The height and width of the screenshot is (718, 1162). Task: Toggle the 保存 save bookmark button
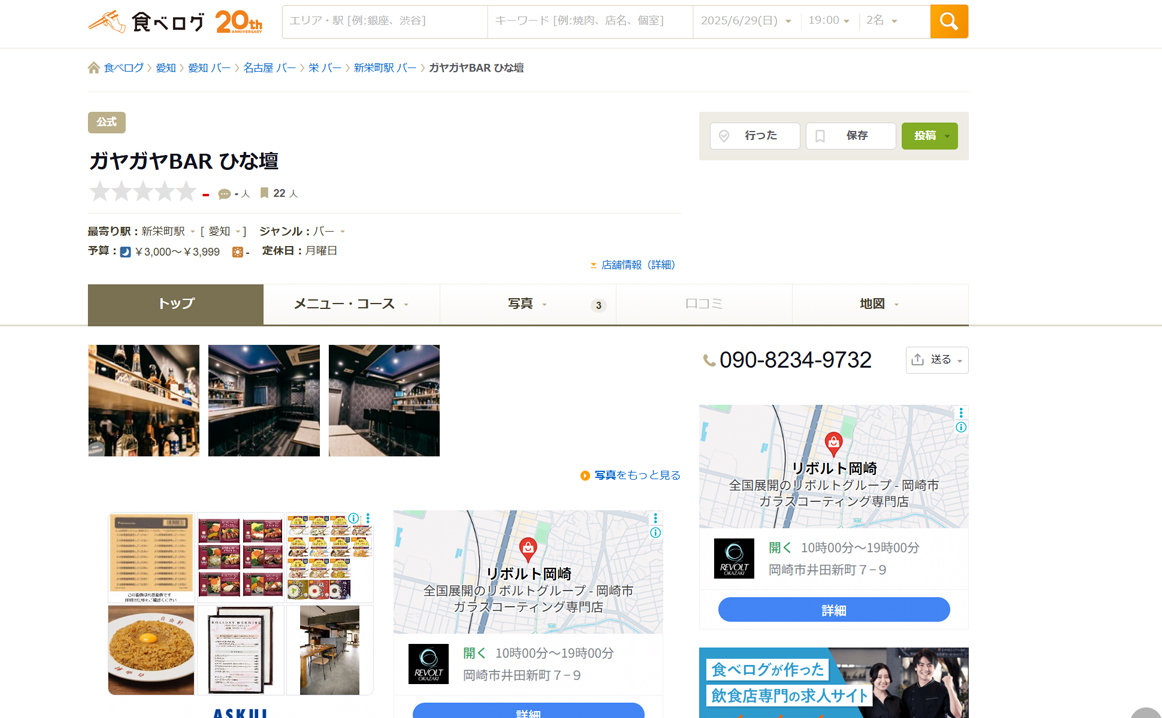coord(850,136)
